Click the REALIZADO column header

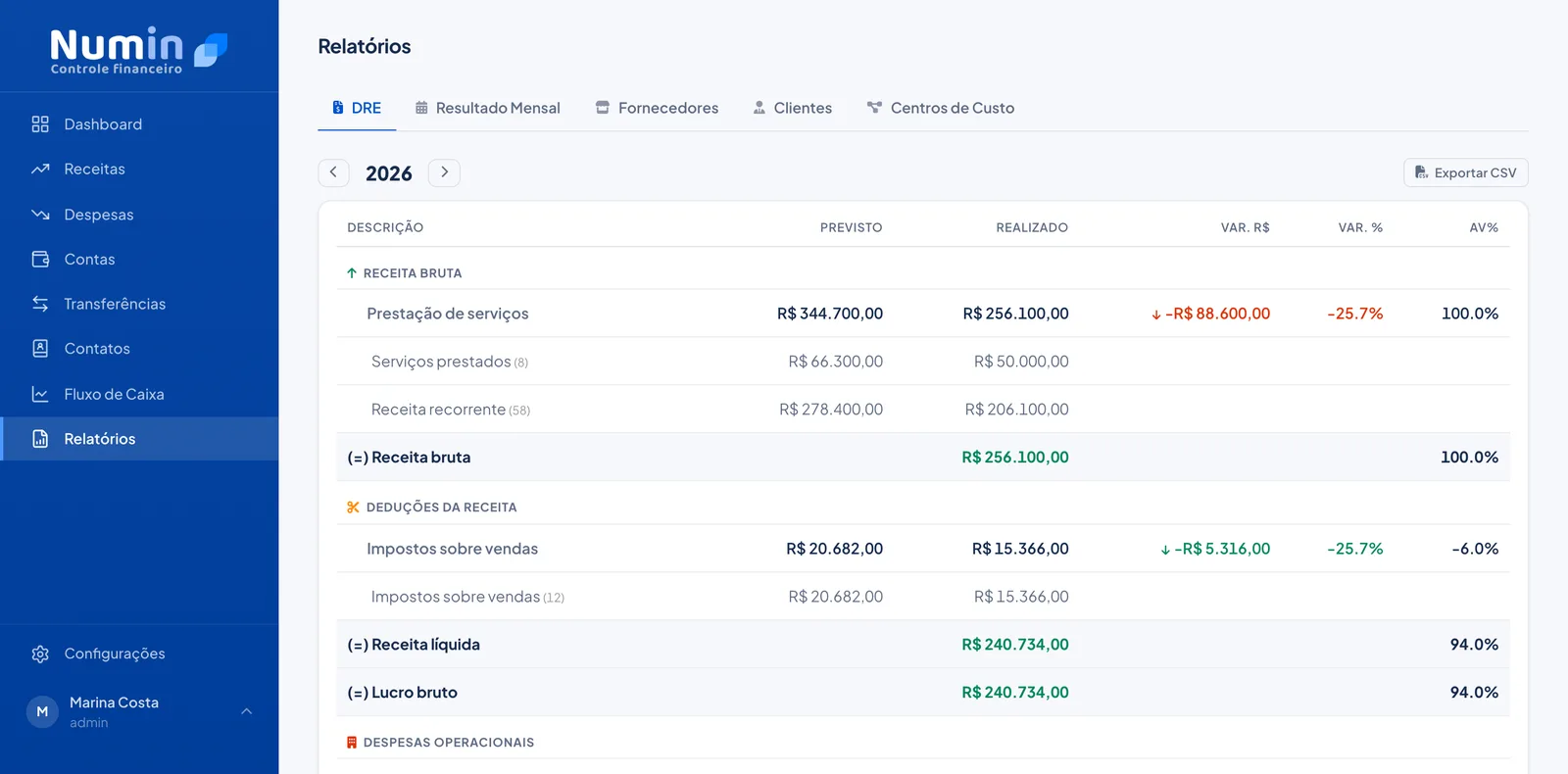click(1032, 227)
